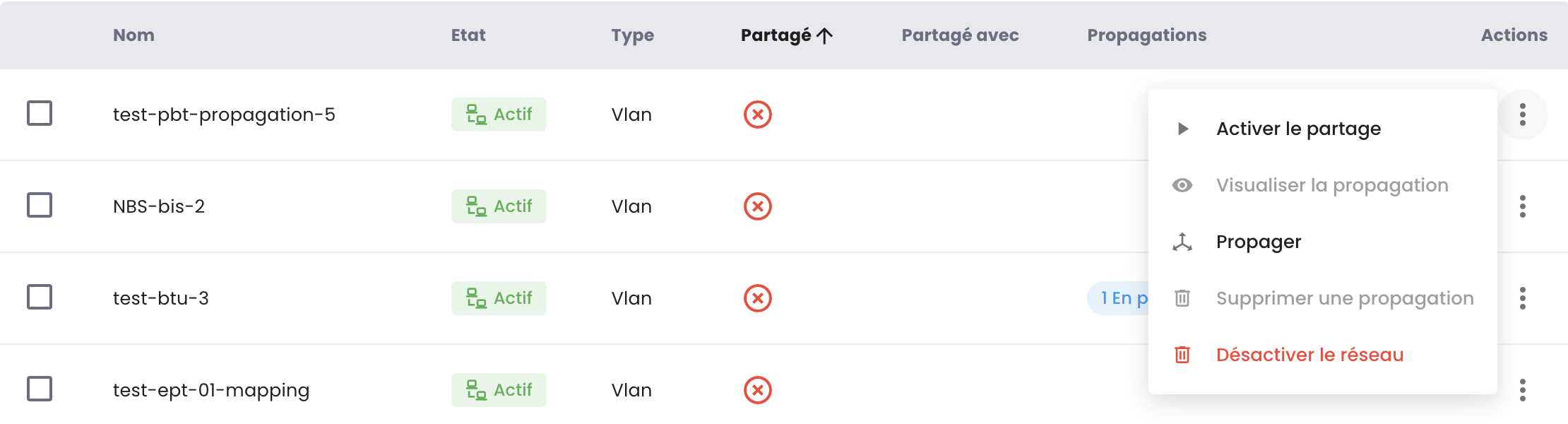Expand actions kebab for test-ept-01-mapping
This screenshot has height=424, width=1568.
pyautogui.click(x=1523, y=390)
